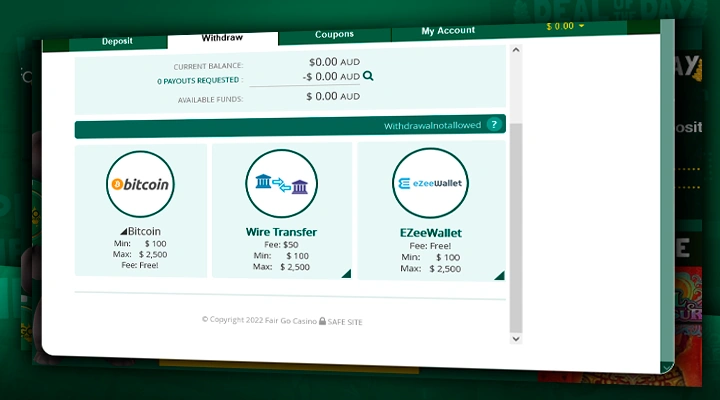Open the withdrawal help question mark icon
The width and height of the screenshot is (720, 400).
[x=494, y=124]
